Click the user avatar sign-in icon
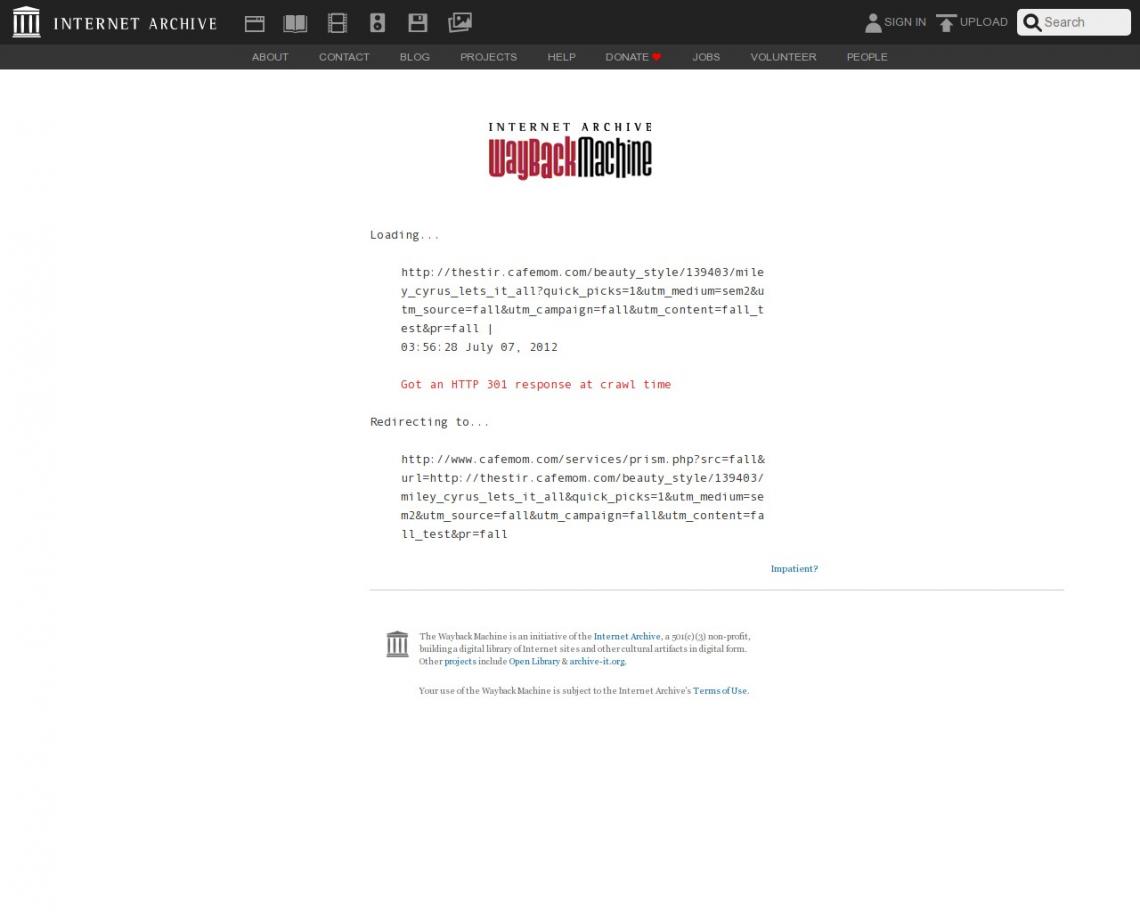This screenshot has width=1140, height=912. (873, 23)
